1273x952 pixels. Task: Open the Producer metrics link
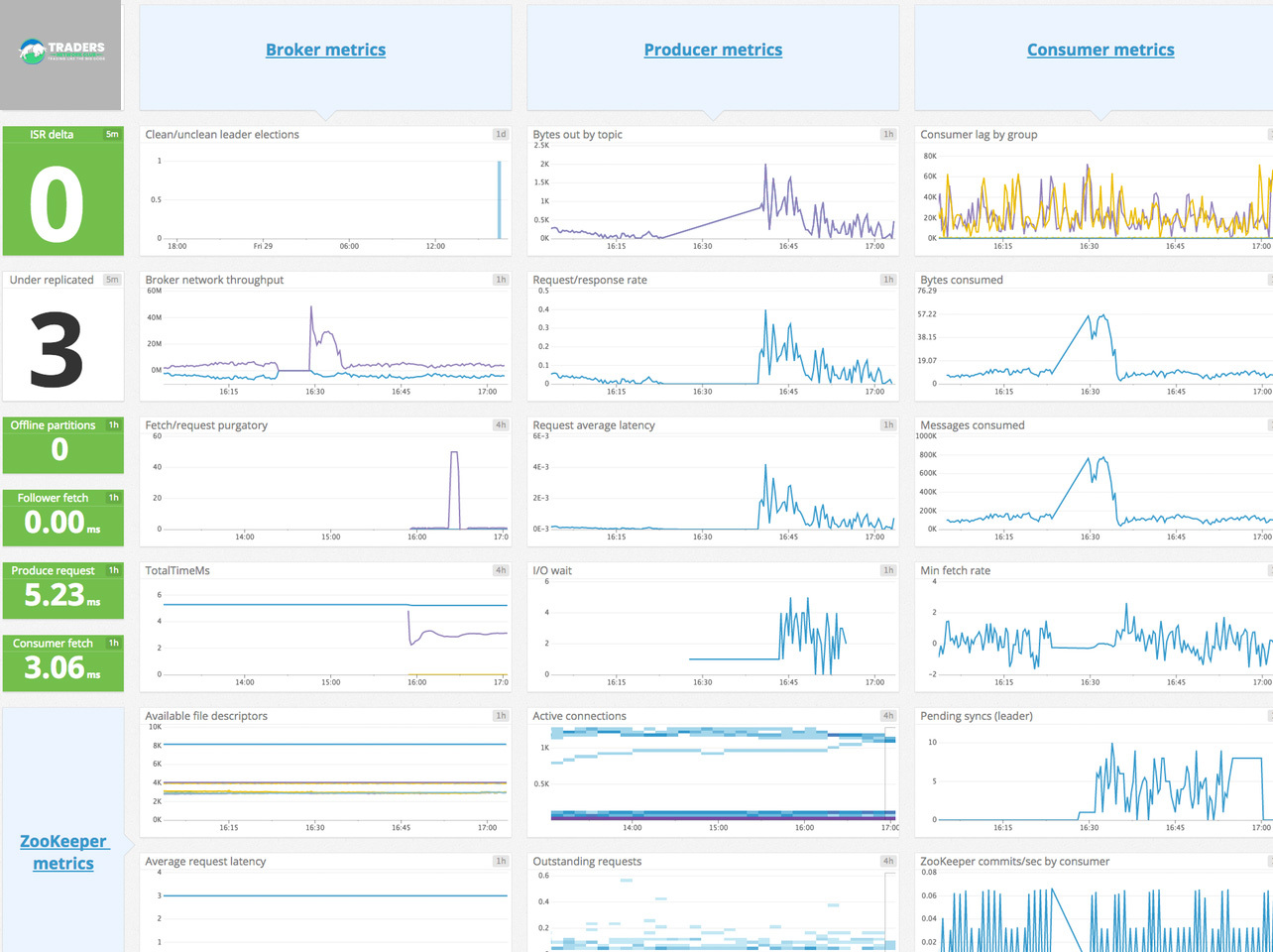(713, 50)
